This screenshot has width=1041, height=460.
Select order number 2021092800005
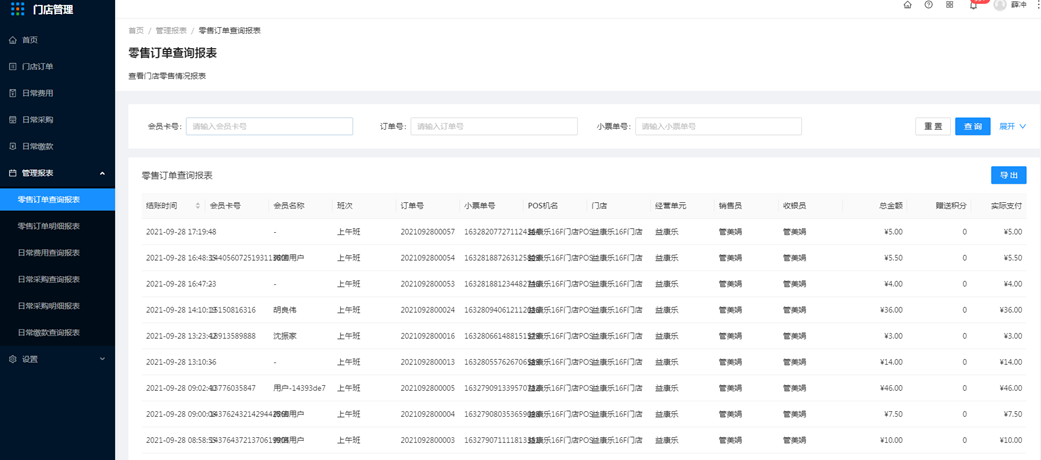pos(428,388)
